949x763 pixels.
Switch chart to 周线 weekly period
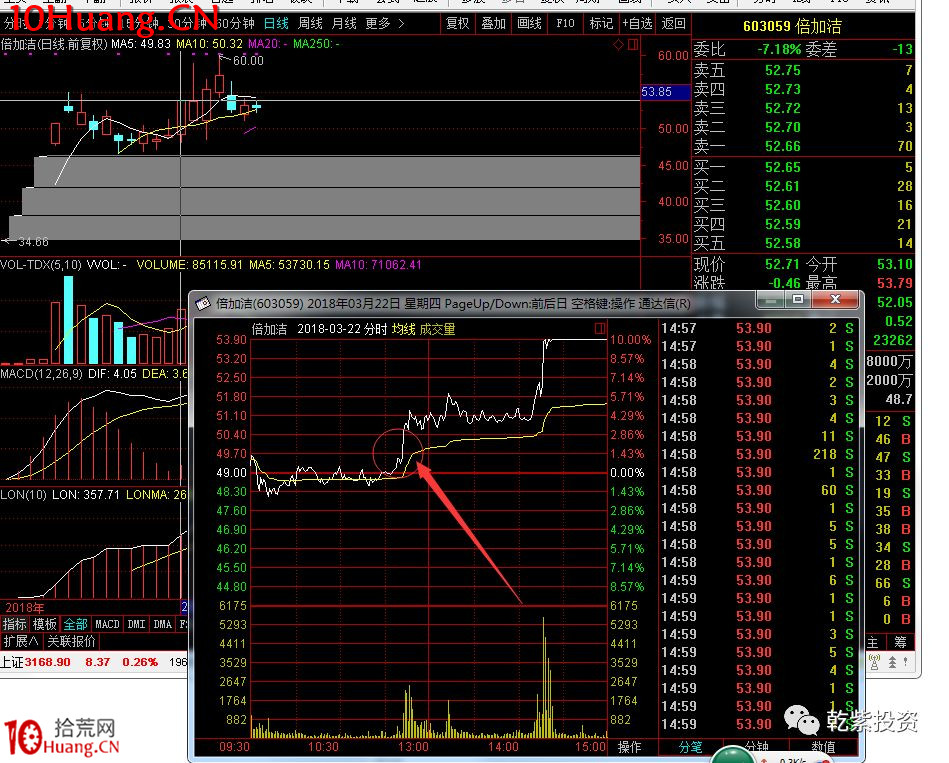click(310, 24)
